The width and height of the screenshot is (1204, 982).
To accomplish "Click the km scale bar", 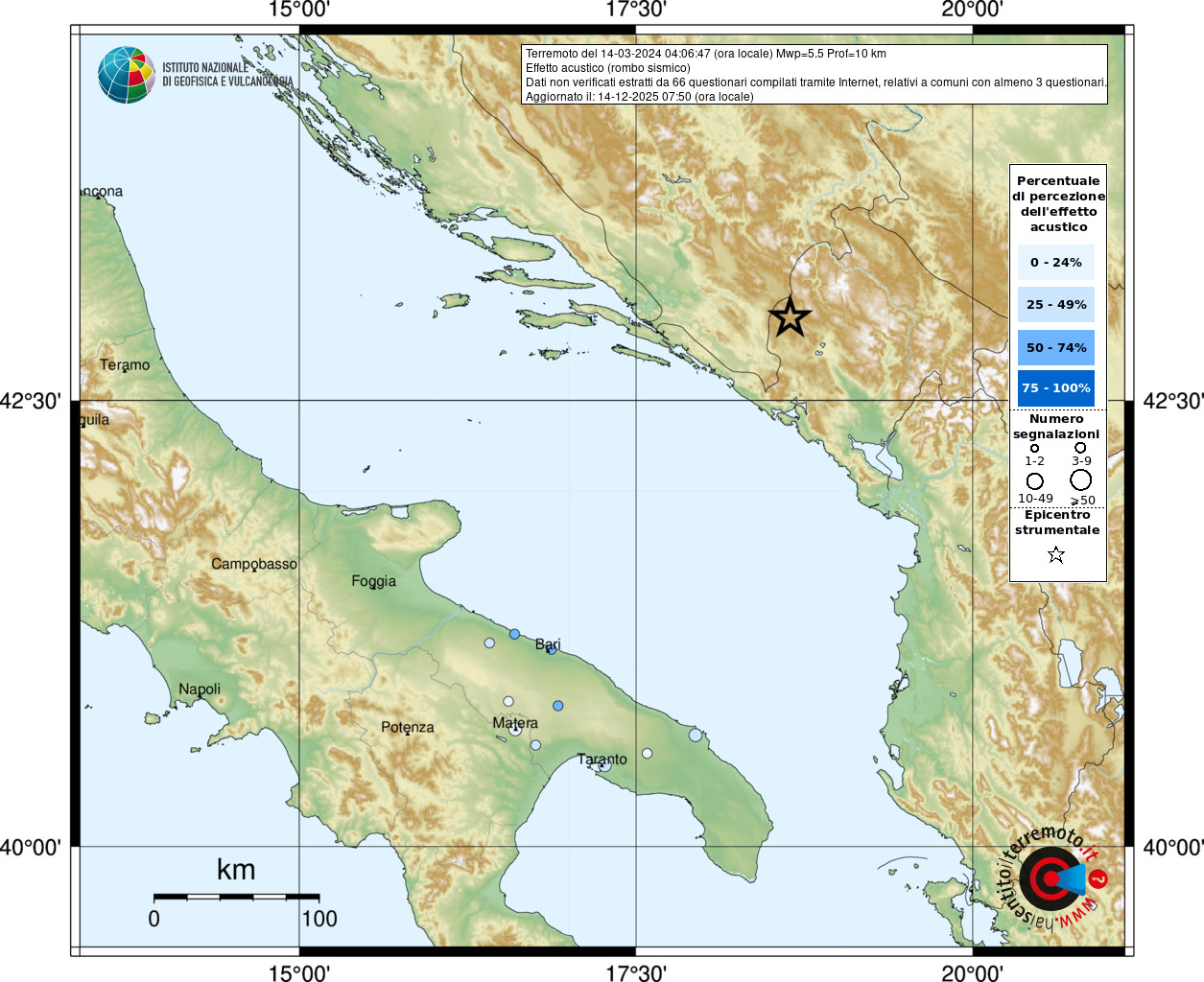I will 236,898.
